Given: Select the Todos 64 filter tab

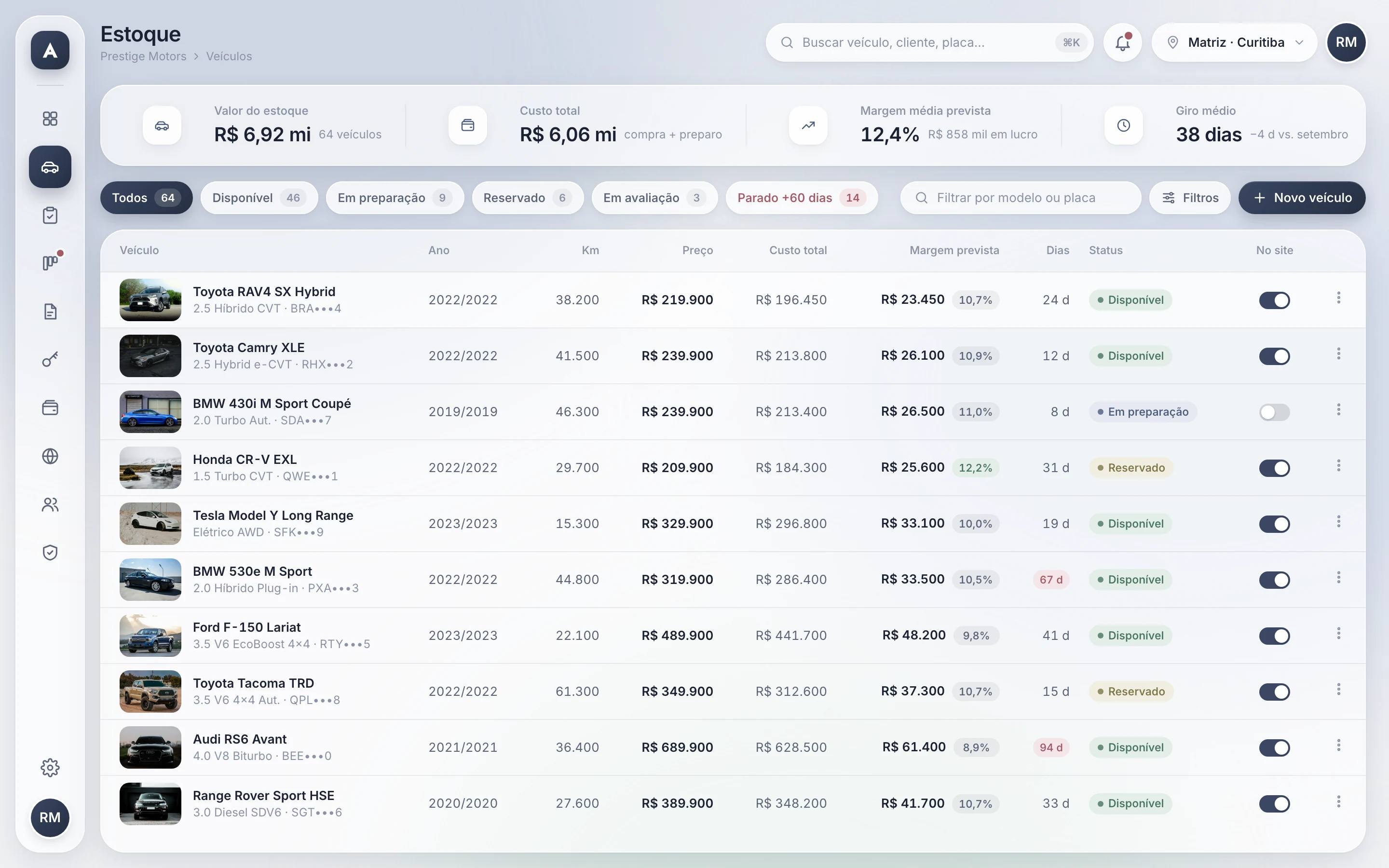Looking at the screenshot, I should coord(146,198).
